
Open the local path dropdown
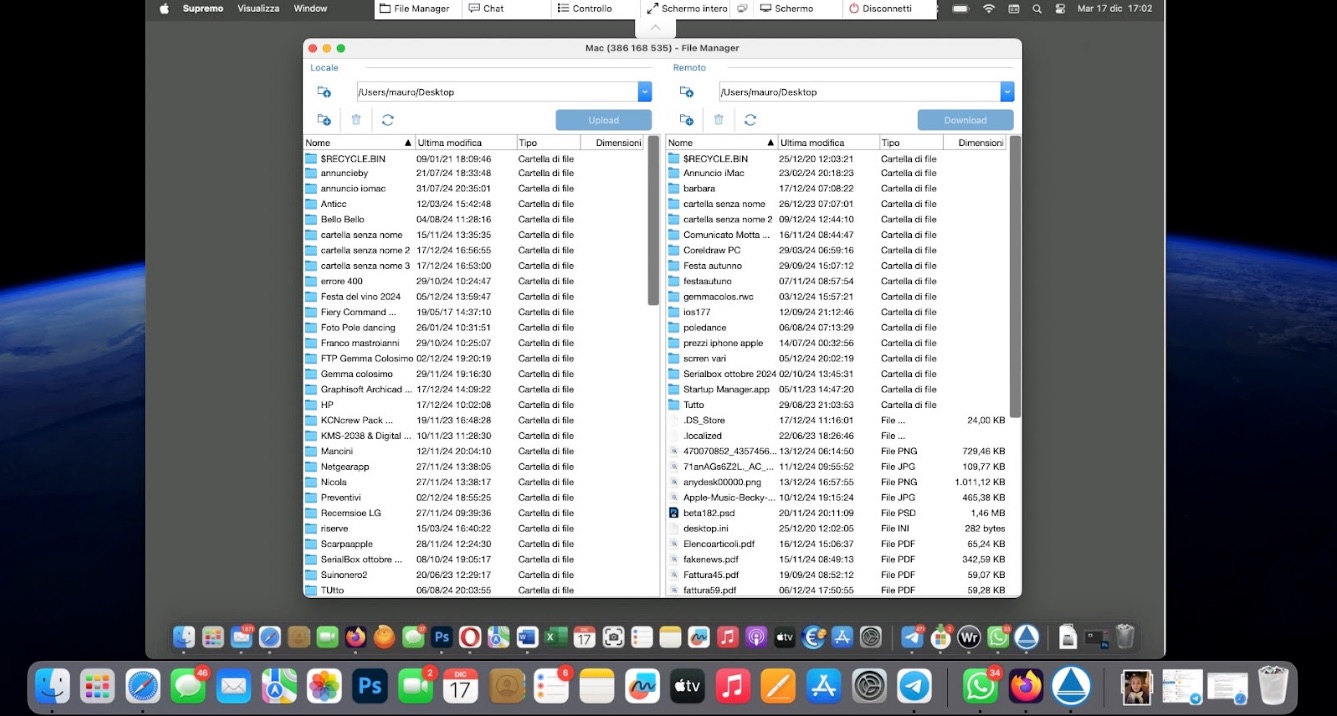[x=644, y=91]
